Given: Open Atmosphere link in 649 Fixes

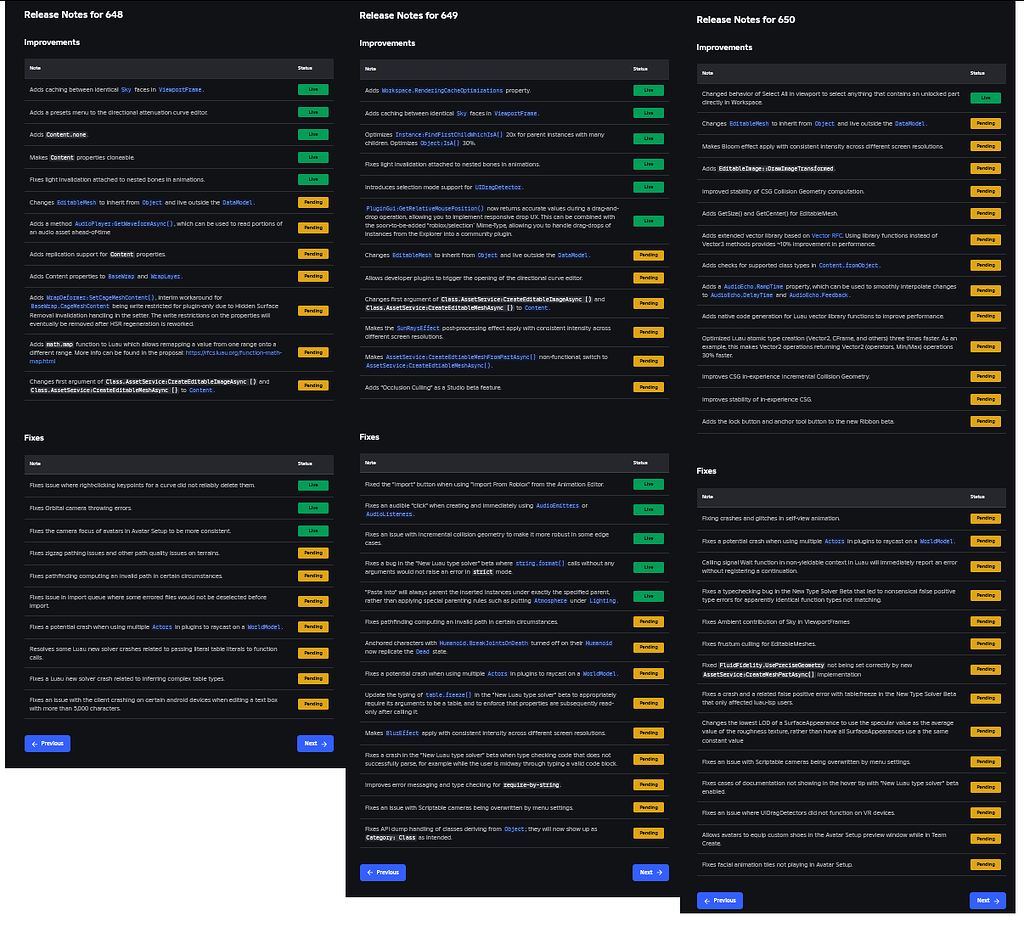Looking at the screenshot, I should tap(551, 601).
